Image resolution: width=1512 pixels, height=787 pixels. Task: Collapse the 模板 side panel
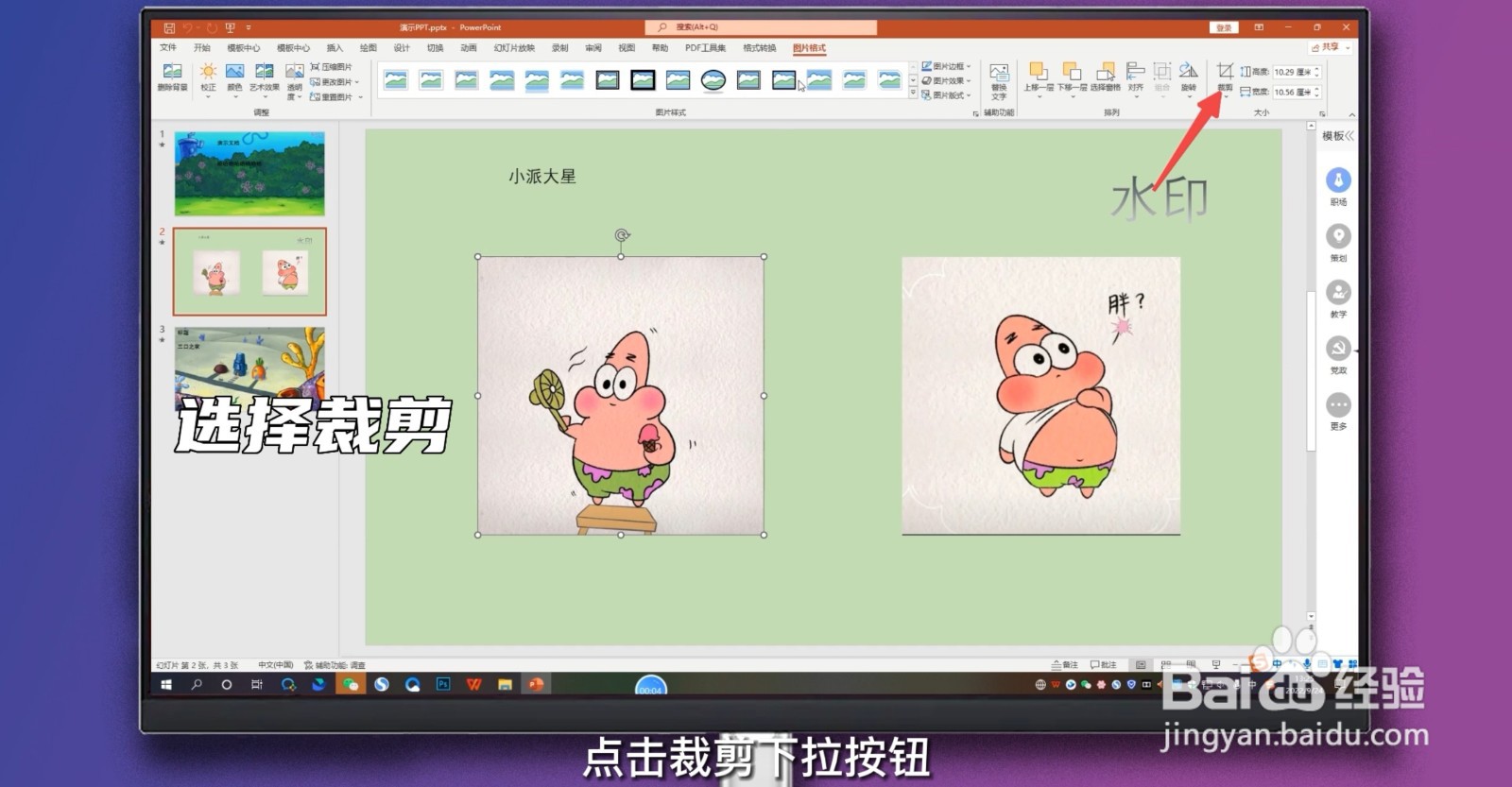pyautogui.click(x=1349, y=136)
